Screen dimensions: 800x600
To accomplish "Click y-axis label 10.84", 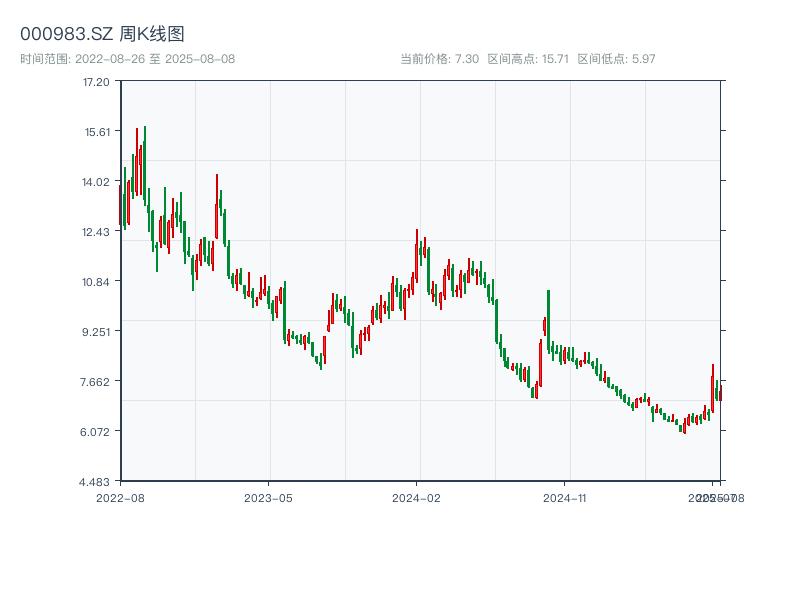I will (x=96, y=282).
